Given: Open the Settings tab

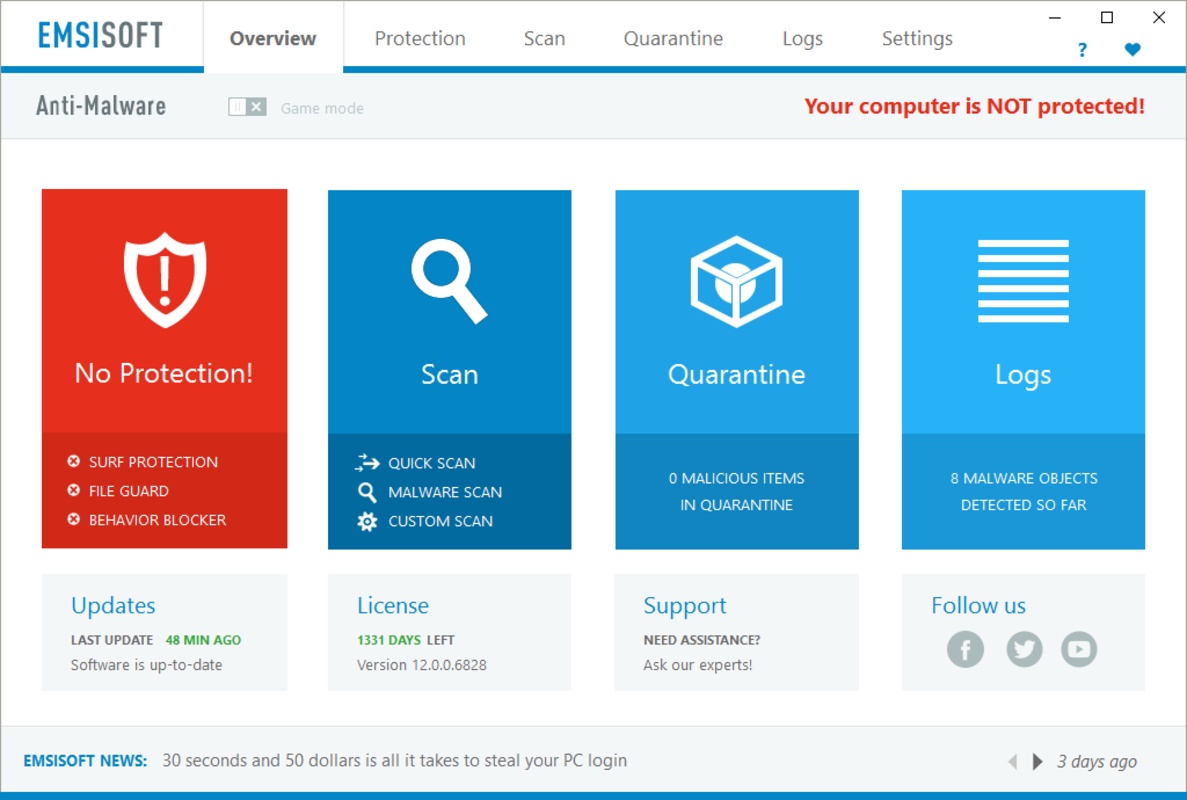Looking at the screenshot, I should pyautogui.click(x=917, y=39).
